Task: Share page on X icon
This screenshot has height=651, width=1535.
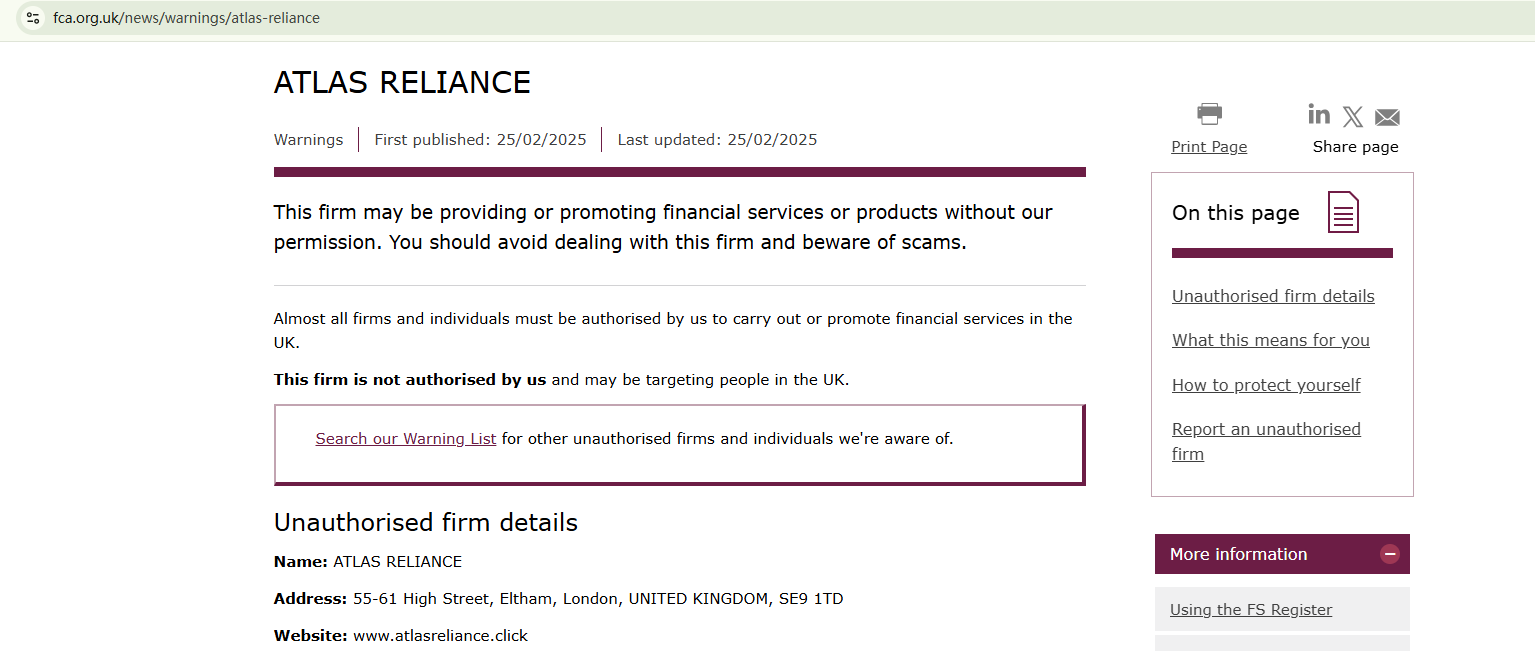Action: pyautogui.click(x=1353, y=117)
